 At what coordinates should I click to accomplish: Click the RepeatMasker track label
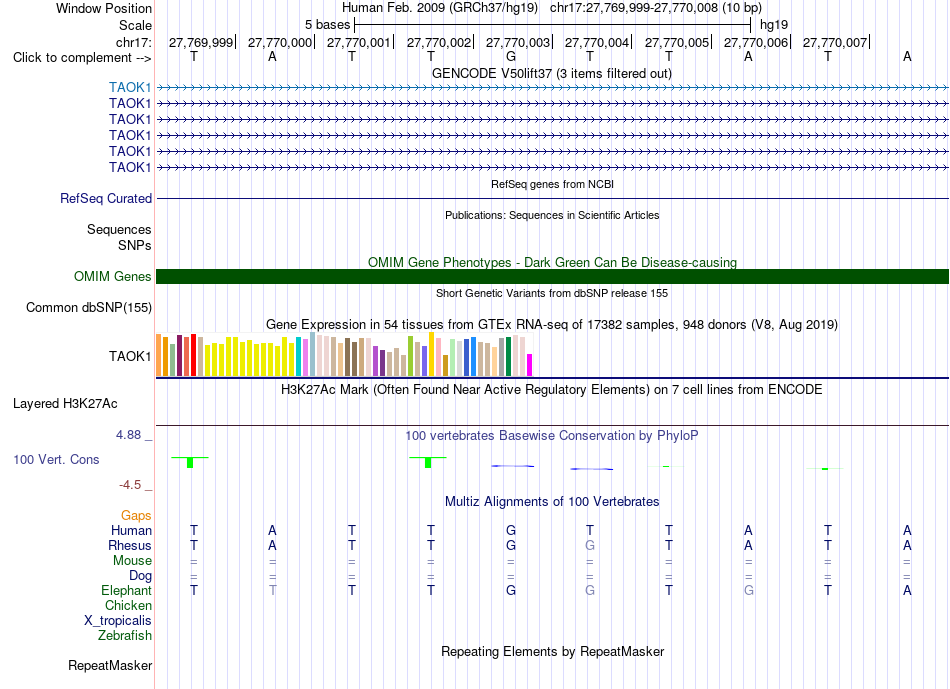pyautogui.click(x=110, y=665)
